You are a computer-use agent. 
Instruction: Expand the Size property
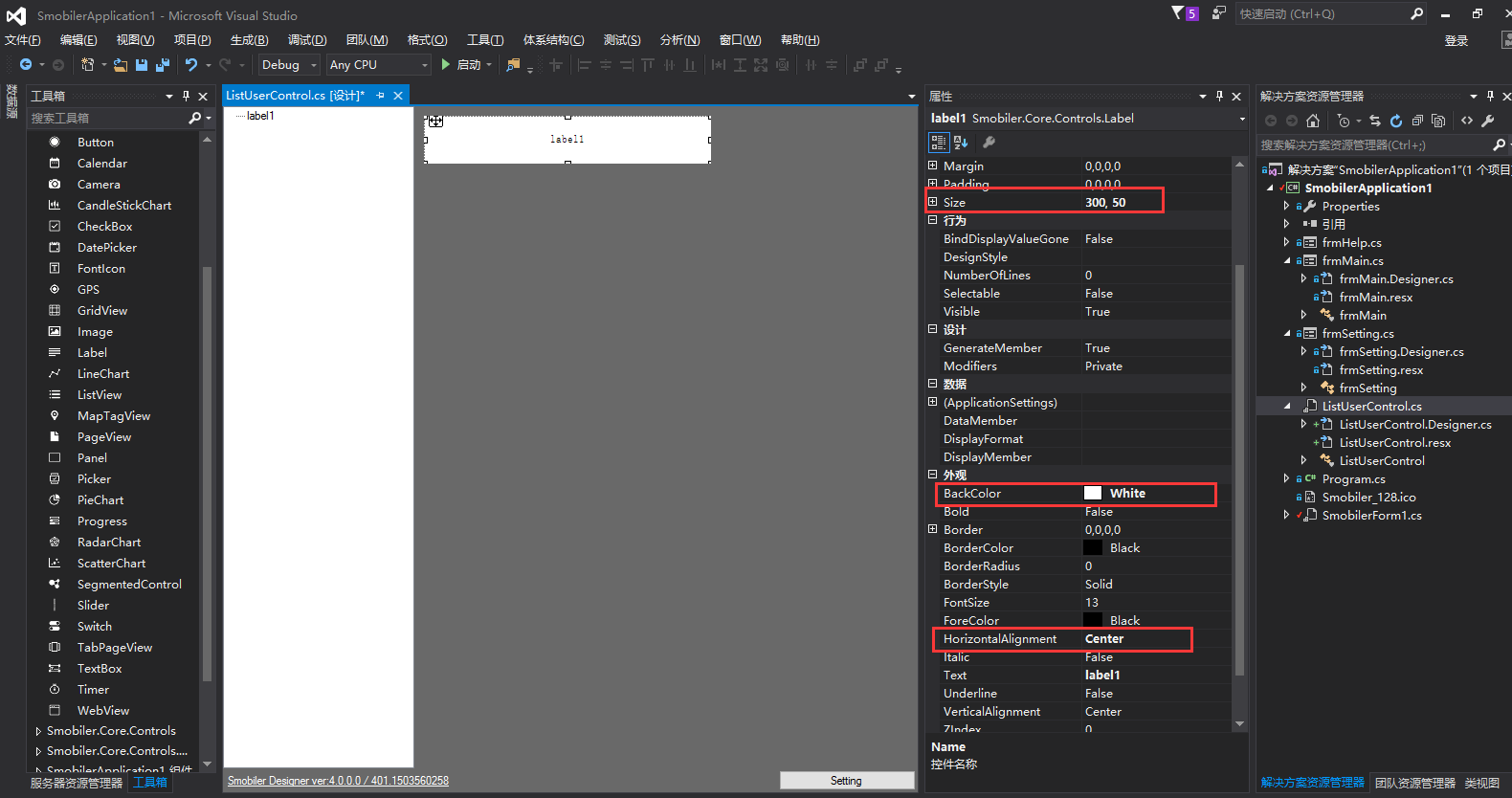(x=933, y=202)
